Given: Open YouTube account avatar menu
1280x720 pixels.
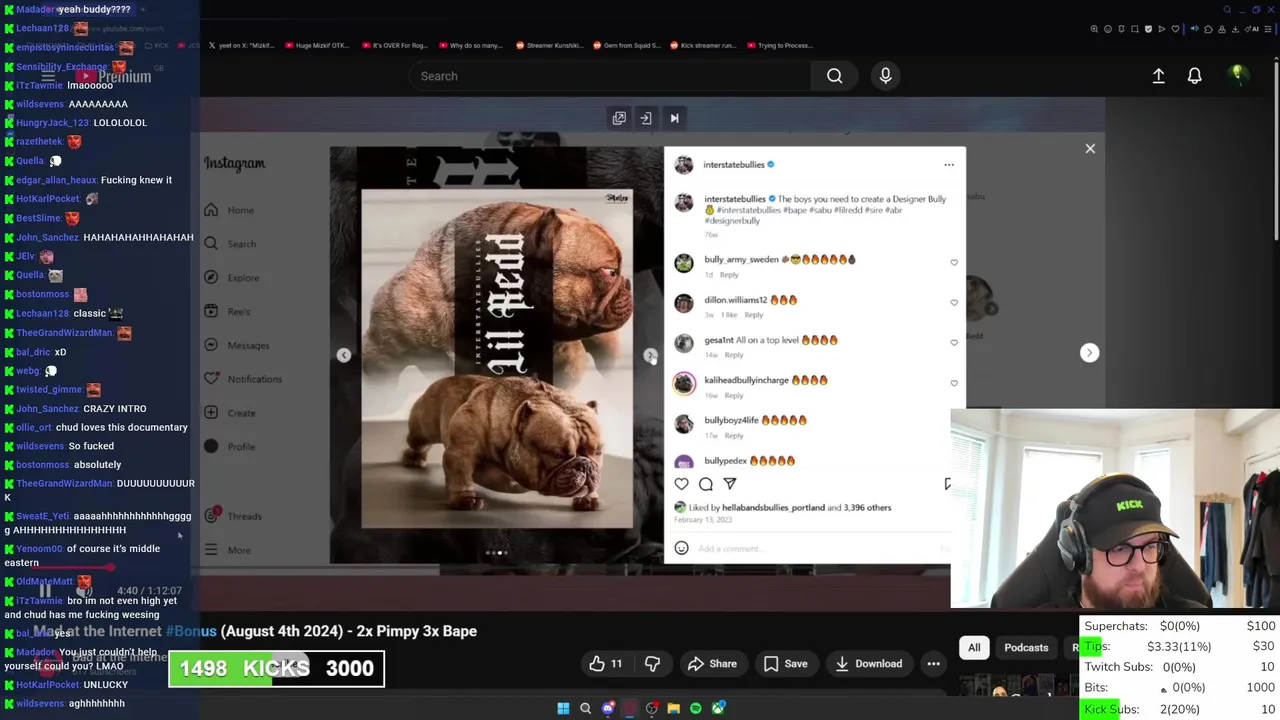Looking at the screenshot, I should [x=1237, y=75].
